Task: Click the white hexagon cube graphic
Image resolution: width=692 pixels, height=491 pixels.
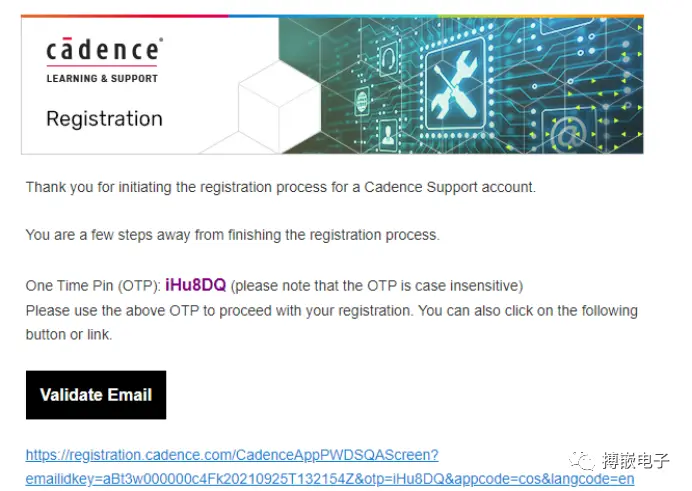Action: click(279, 107)
